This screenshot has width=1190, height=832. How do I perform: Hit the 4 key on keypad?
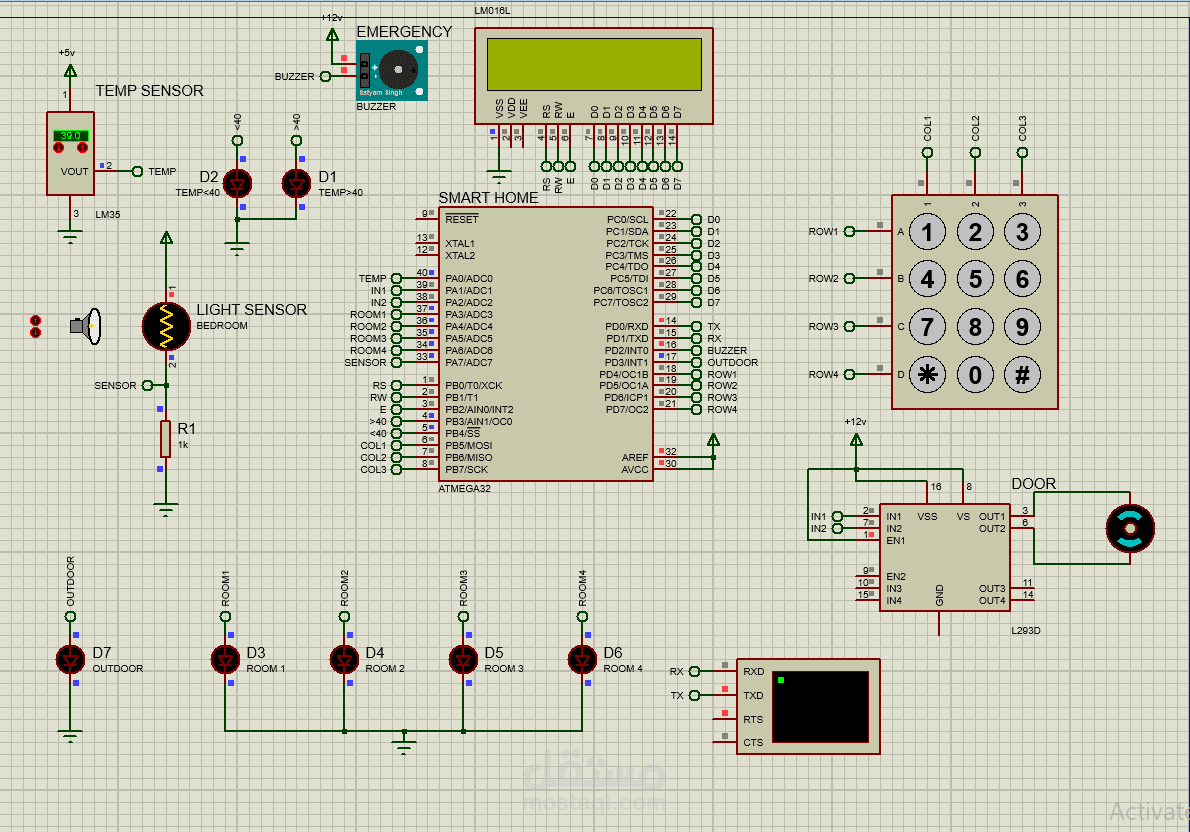927,279
